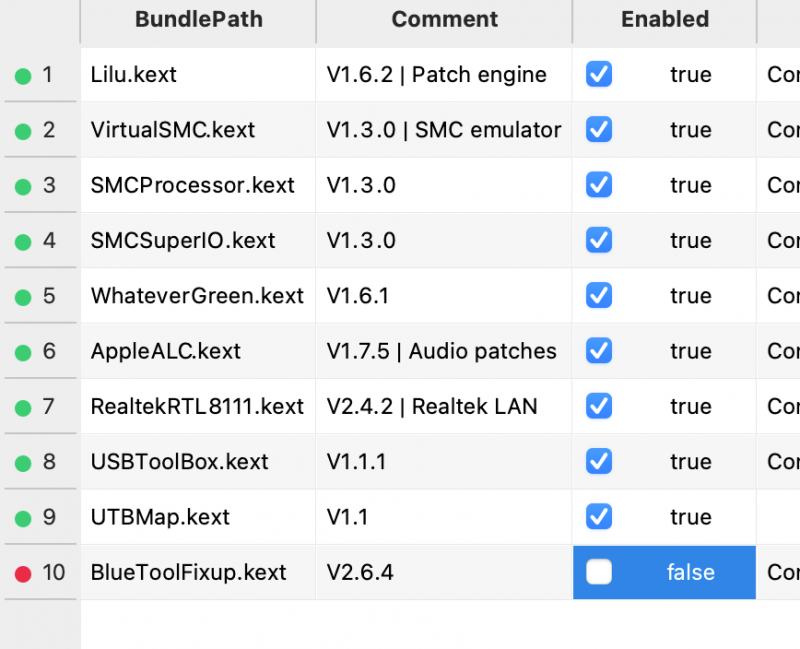Uncheck Enabled checkbox for Lilu.kext
The height and width of the screenshot is (649, 800).
(x=598, y=74)
